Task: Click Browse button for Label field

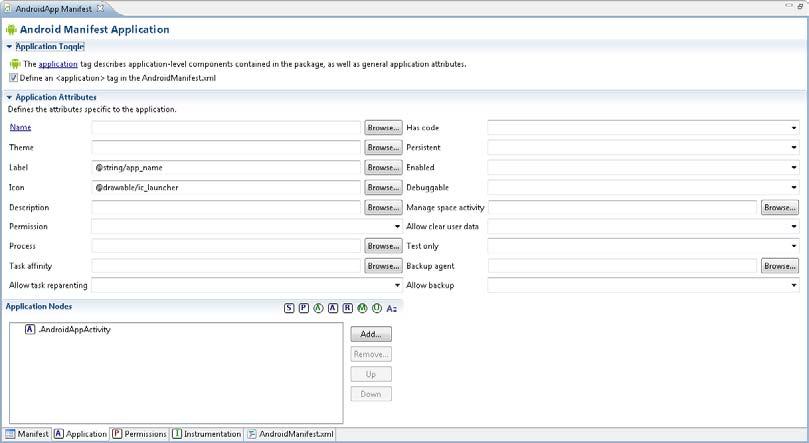Action: (x=383, y=168)
